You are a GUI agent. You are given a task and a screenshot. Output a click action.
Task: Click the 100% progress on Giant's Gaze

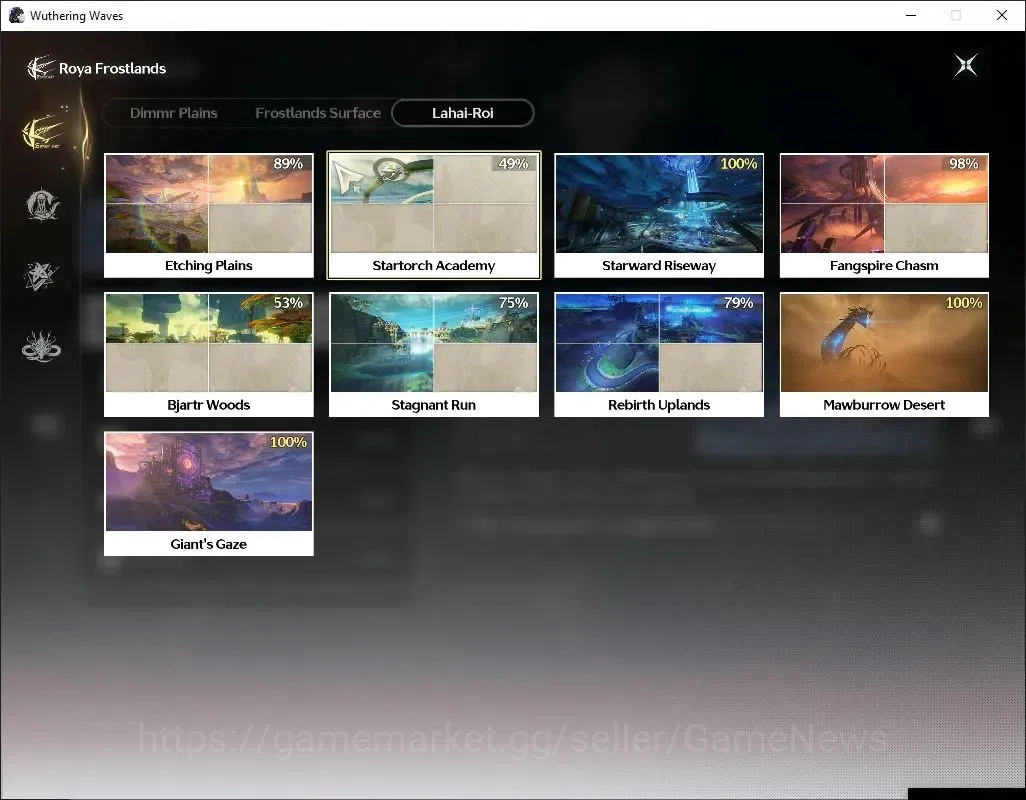[x=289, y=442]
